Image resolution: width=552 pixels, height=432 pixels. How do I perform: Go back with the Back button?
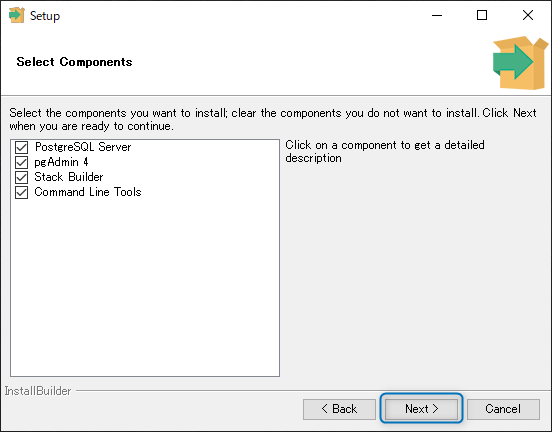339,409
